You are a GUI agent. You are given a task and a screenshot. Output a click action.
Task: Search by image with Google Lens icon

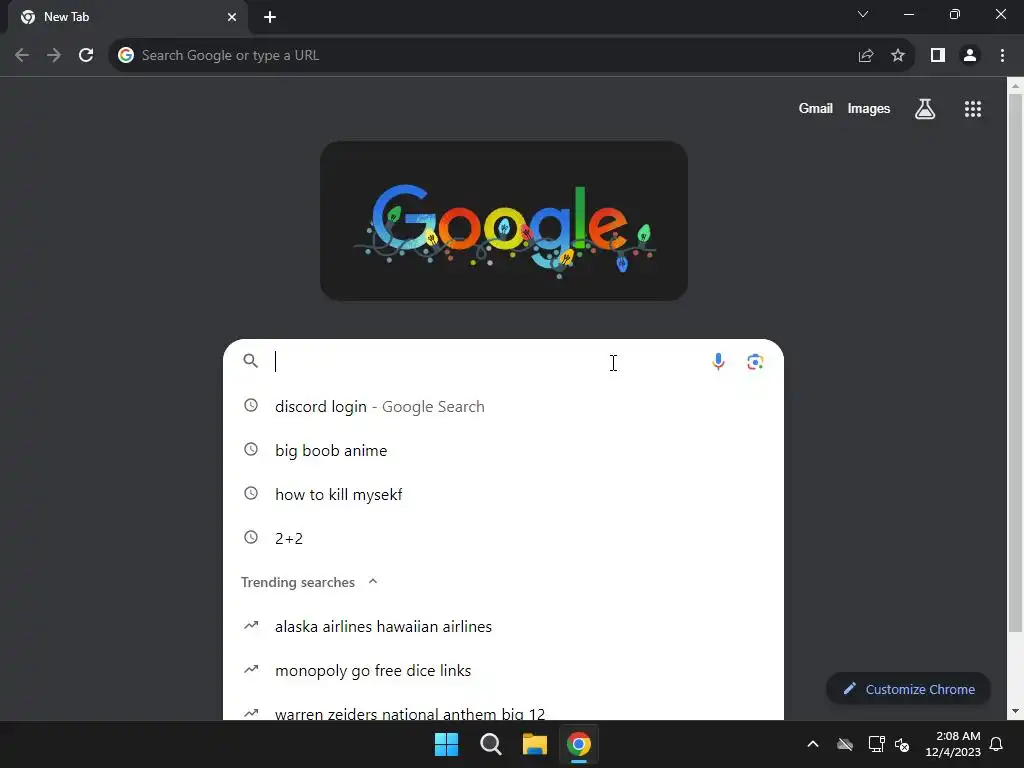pyautogui.click(x=756, y=361)
